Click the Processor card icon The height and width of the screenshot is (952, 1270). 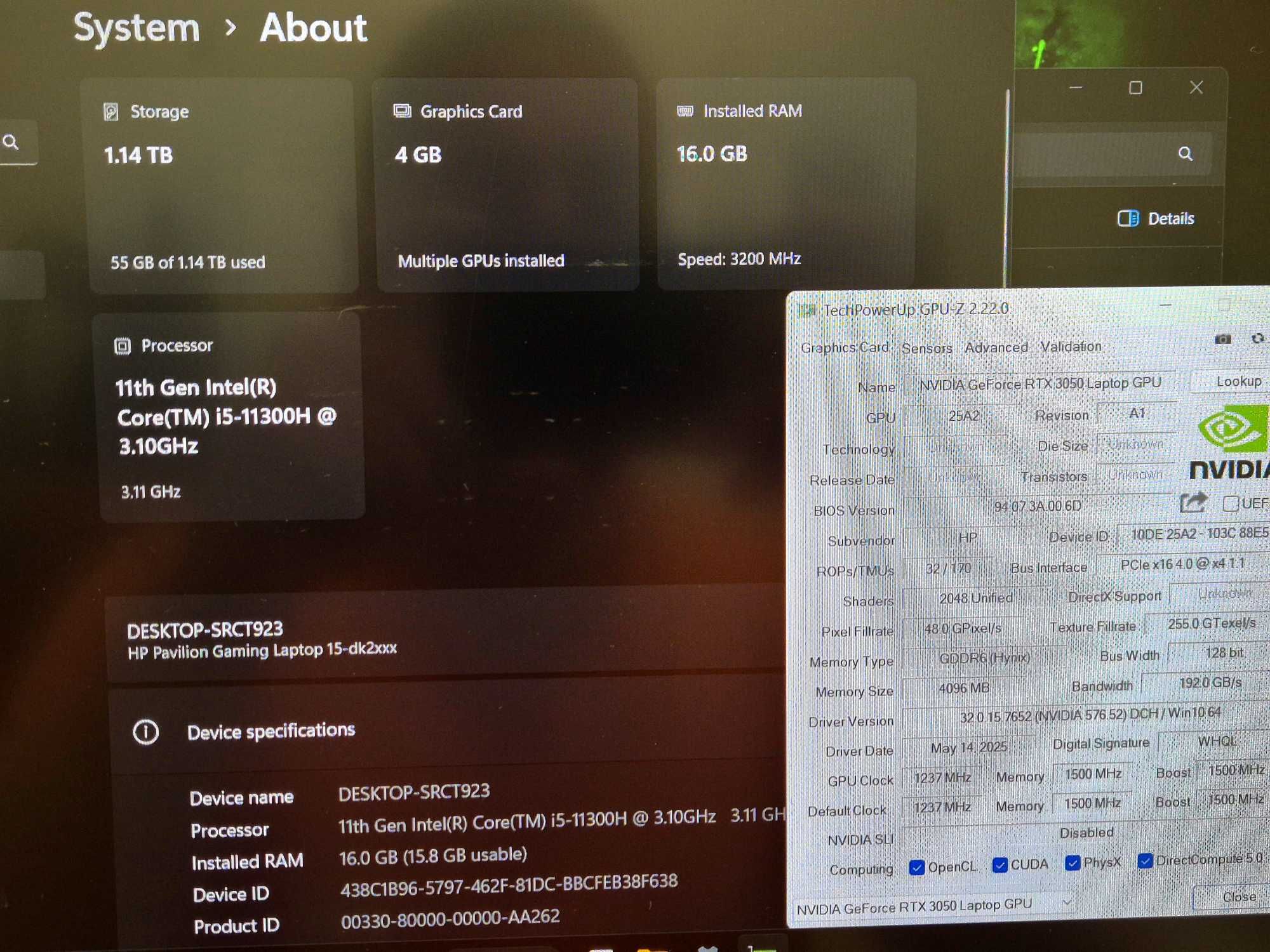123,346
